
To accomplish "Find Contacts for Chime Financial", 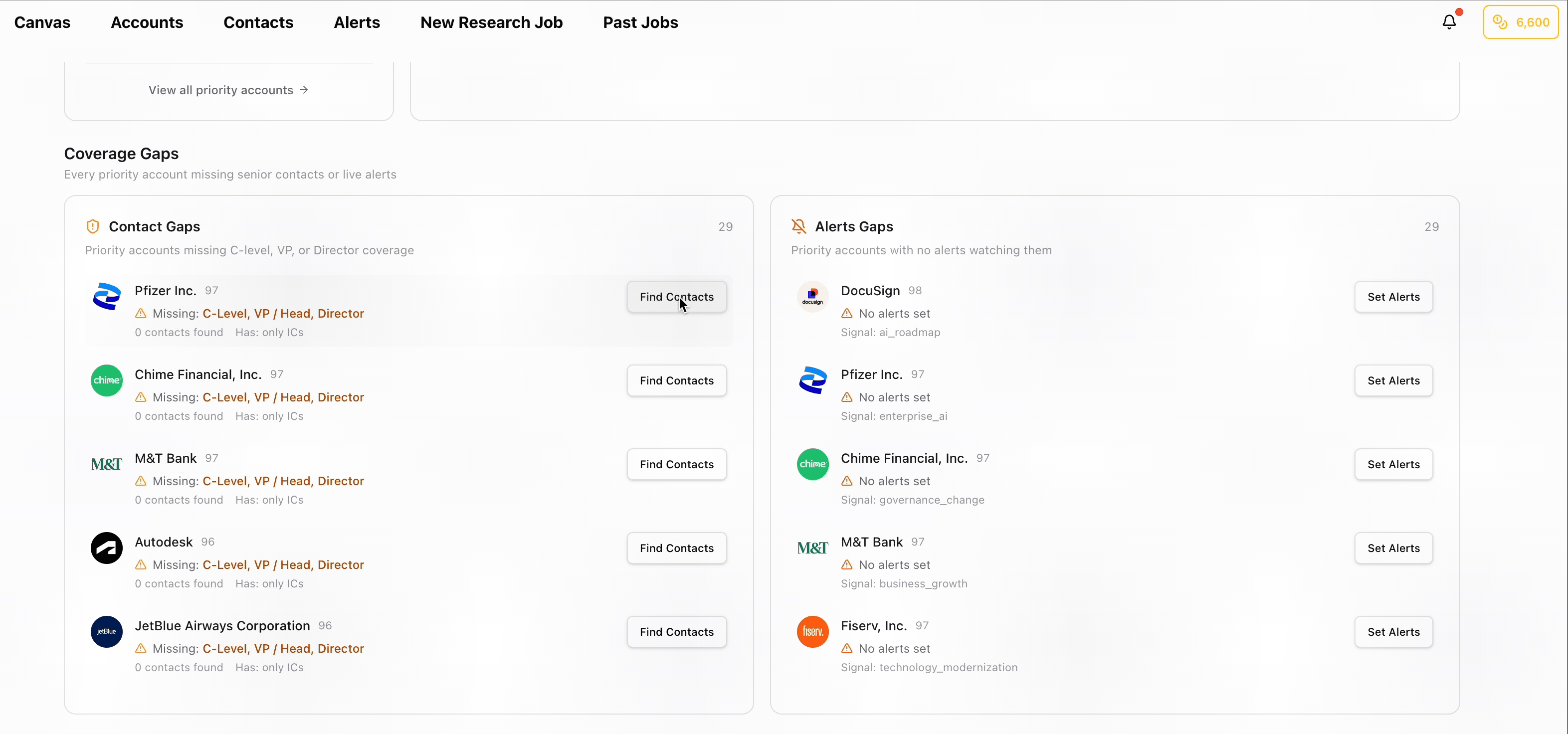I will (676, 380).
